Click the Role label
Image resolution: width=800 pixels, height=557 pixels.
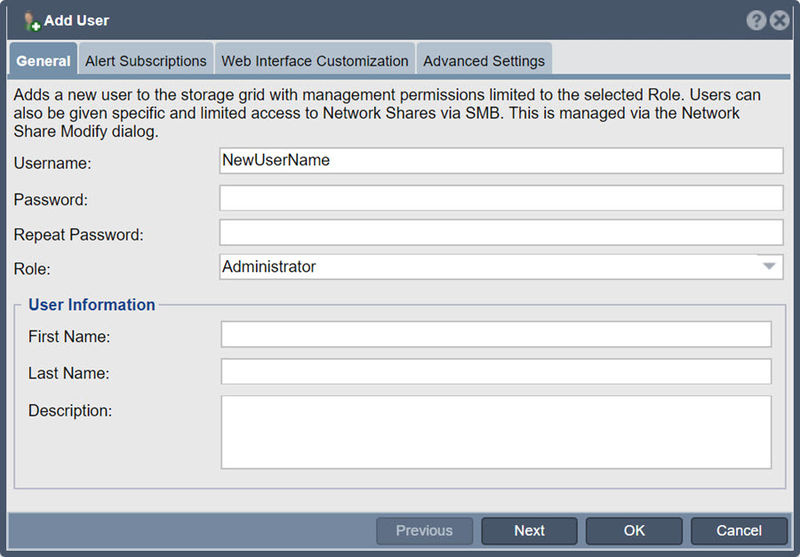tap(32, 269)
